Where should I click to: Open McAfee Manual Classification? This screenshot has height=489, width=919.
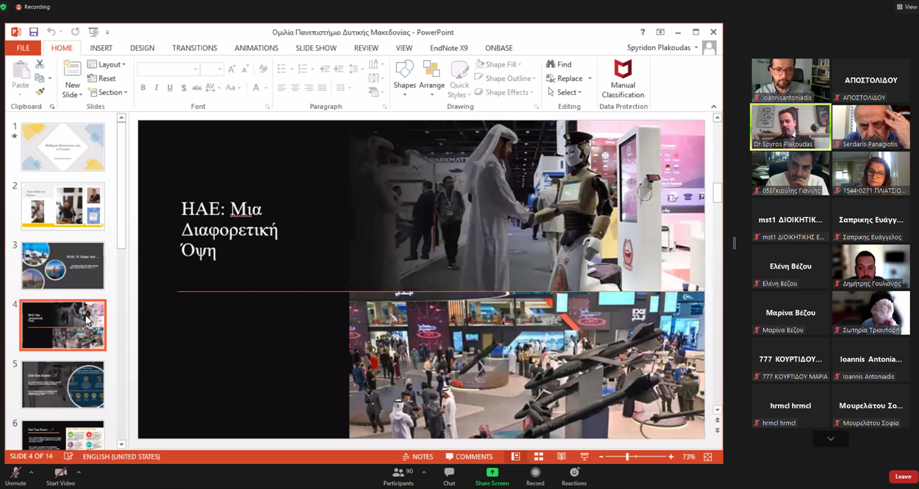[622, 79]
